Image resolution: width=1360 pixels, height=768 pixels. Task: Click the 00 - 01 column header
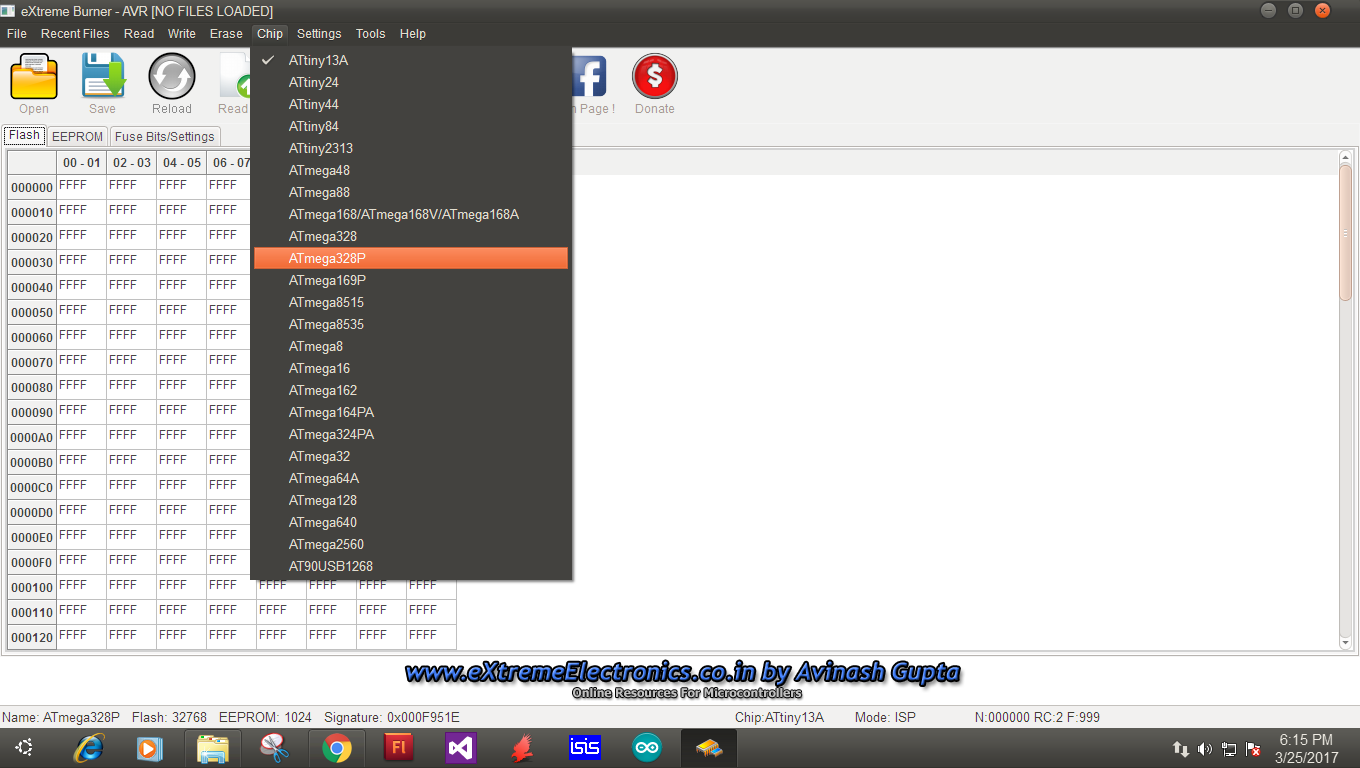[x=82, y=162]
